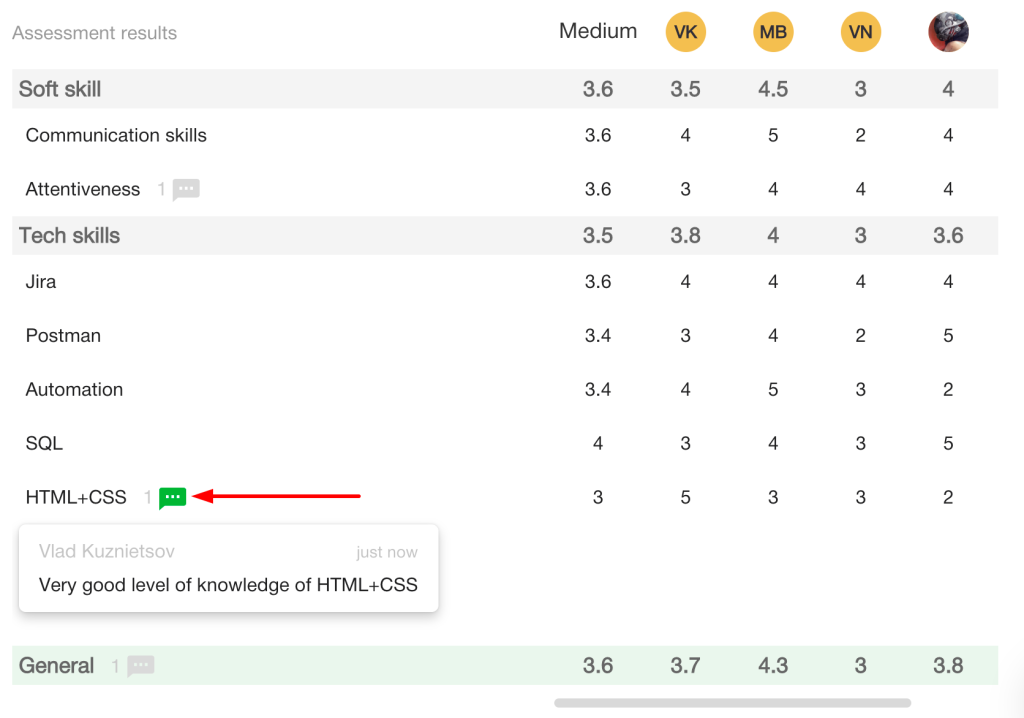
Task: Select VN's score of 2 for Postman
Action: click(x=860, y=335)
